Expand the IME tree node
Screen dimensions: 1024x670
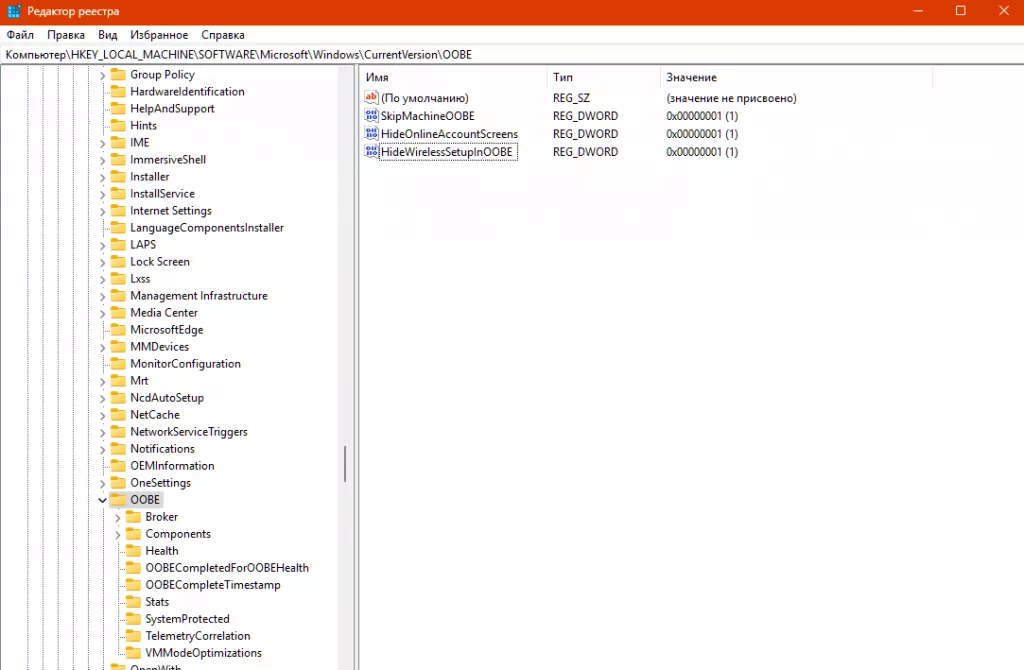(104, 142)
